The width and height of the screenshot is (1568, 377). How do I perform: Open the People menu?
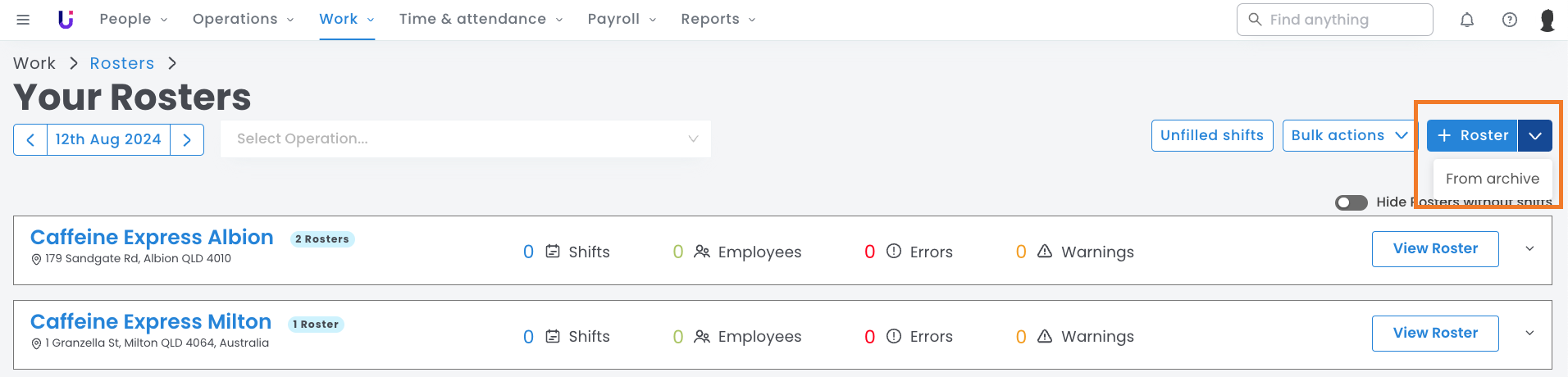coord(133,20)
